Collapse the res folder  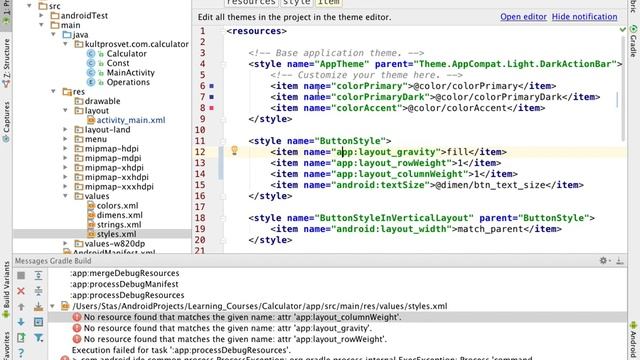(x=53, y=91)
